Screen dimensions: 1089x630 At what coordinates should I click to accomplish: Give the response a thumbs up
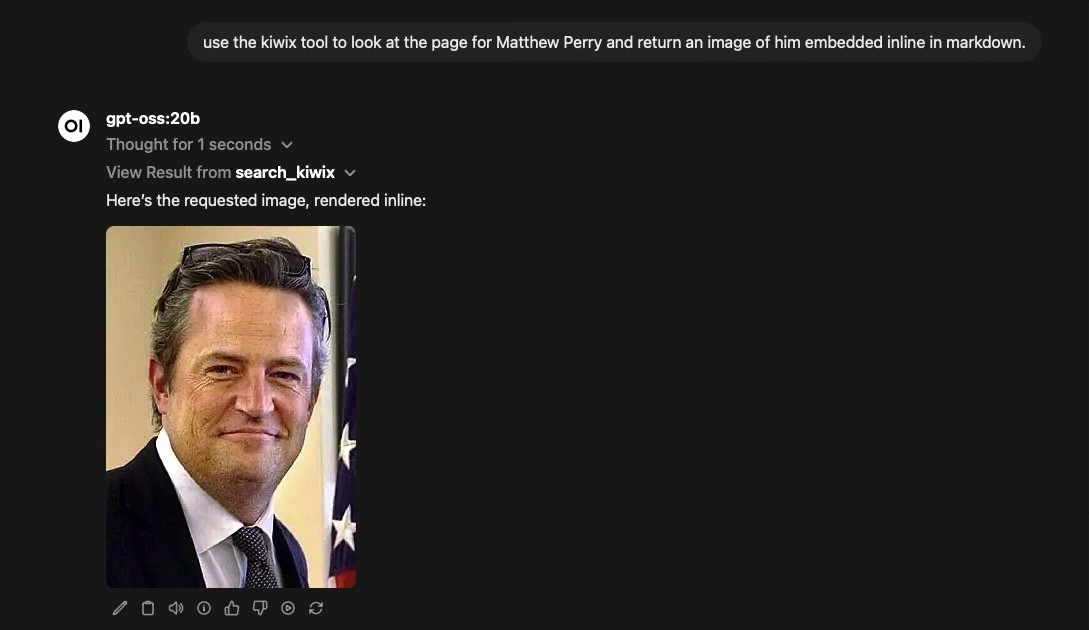tap(232, 608)
